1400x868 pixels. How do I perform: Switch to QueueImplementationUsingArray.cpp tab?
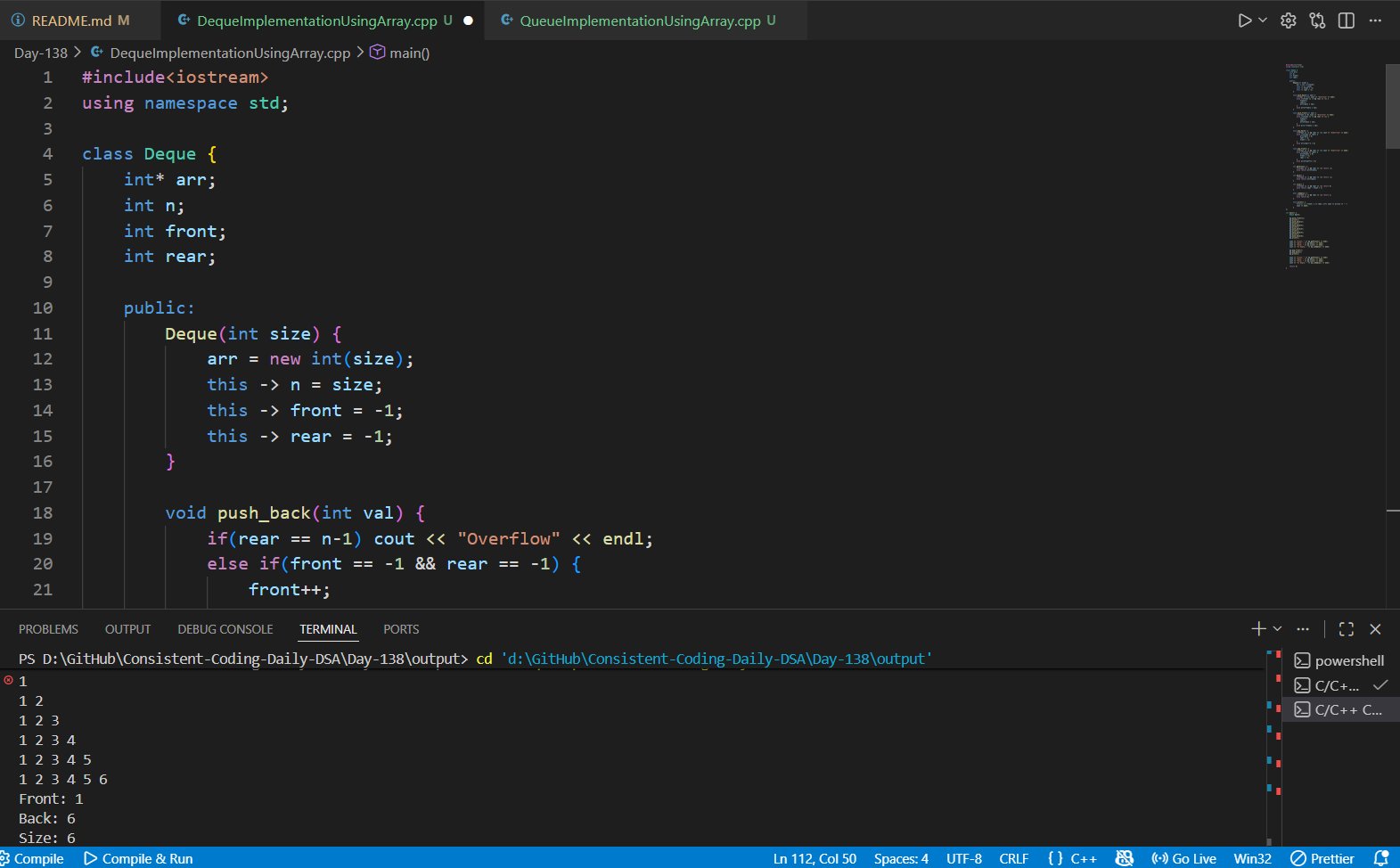[x=639, y=20]
